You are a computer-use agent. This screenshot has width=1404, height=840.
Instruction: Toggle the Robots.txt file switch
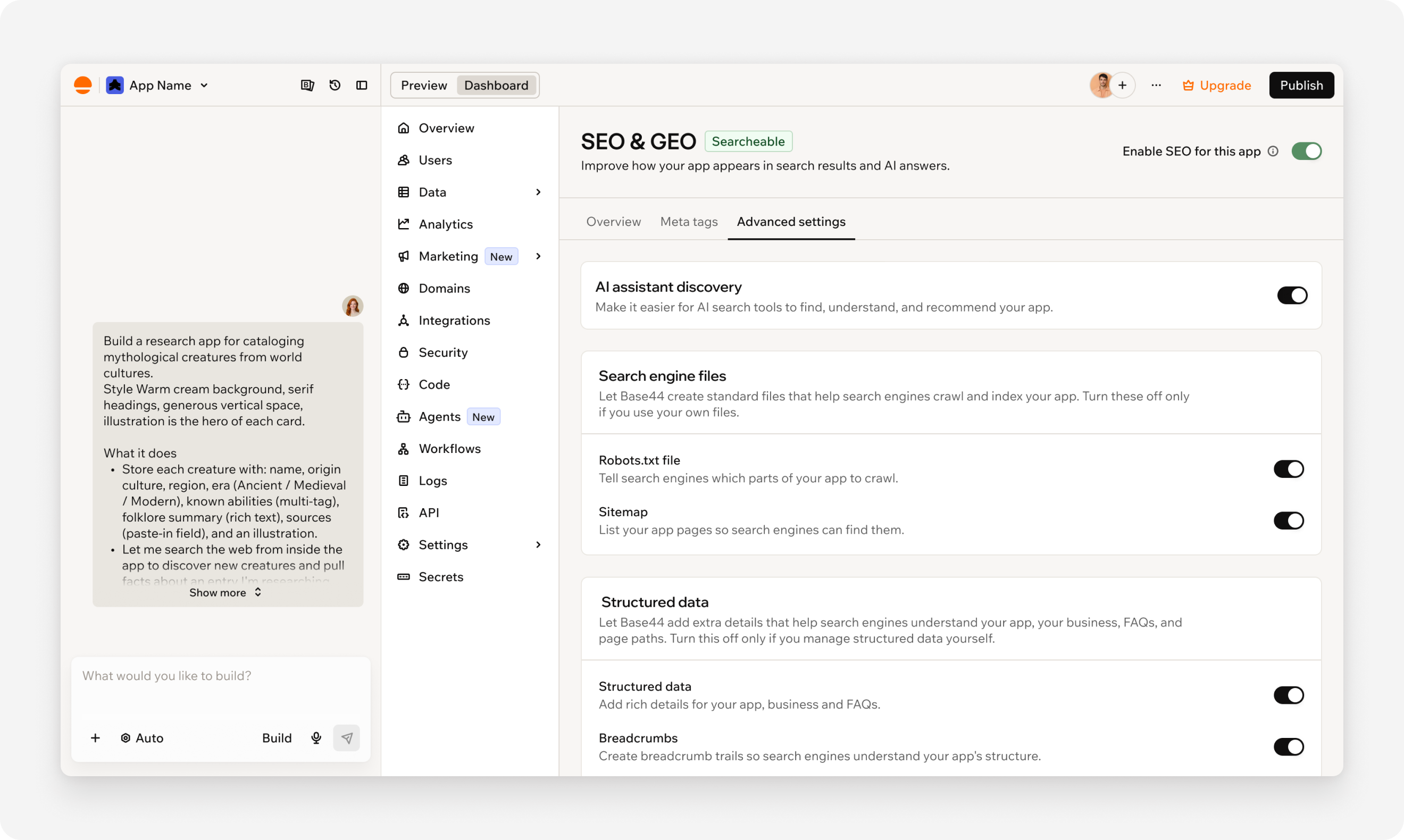(x=1289, y=469)
